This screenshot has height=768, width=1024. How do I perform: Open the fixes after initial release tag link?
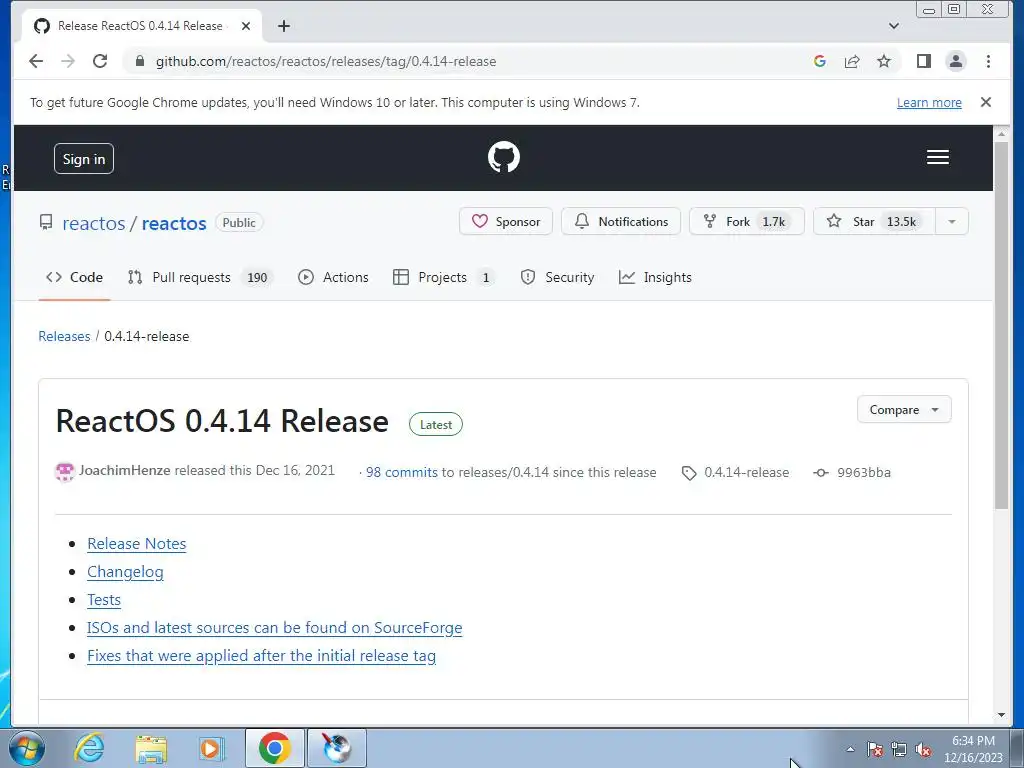click(261, 656)
